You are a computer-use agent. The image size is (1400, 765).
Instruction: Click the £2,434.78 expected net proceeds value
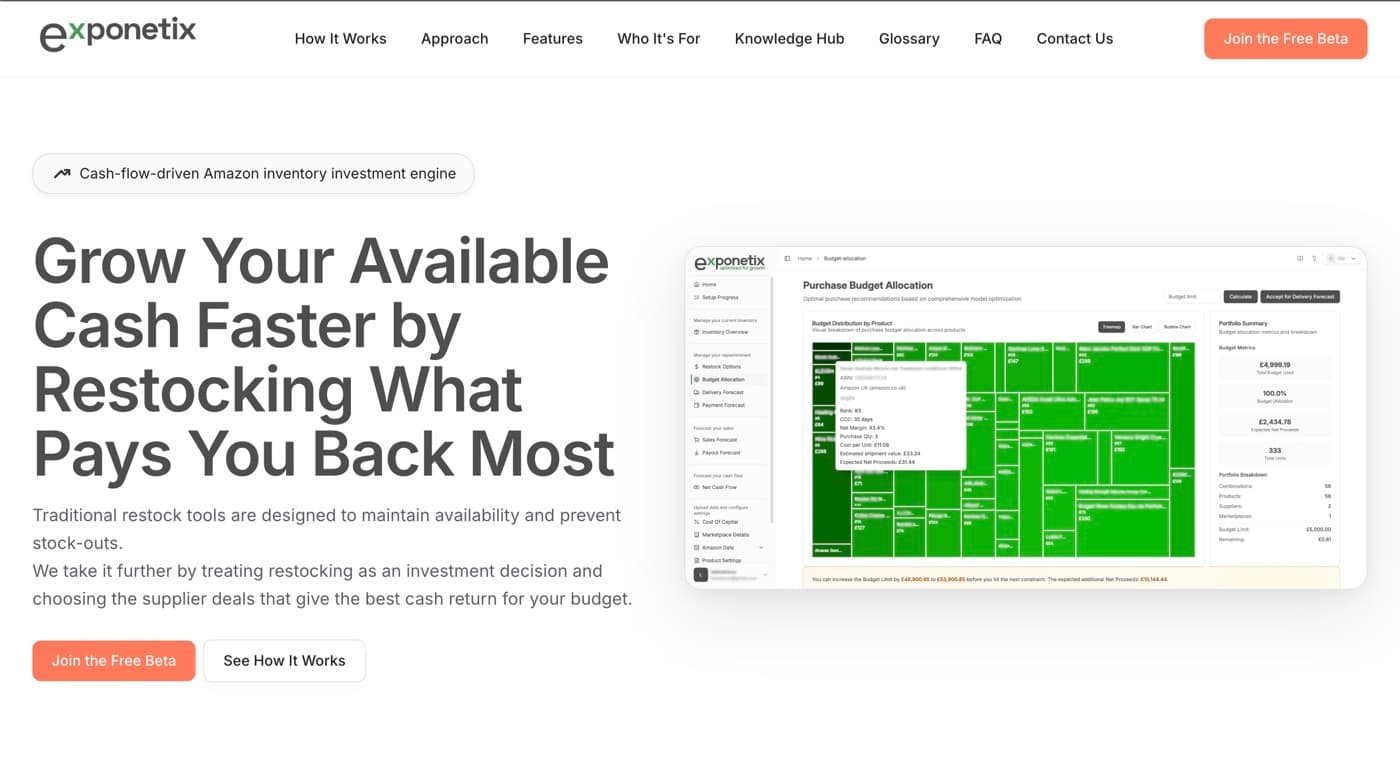pos(1275,422)
